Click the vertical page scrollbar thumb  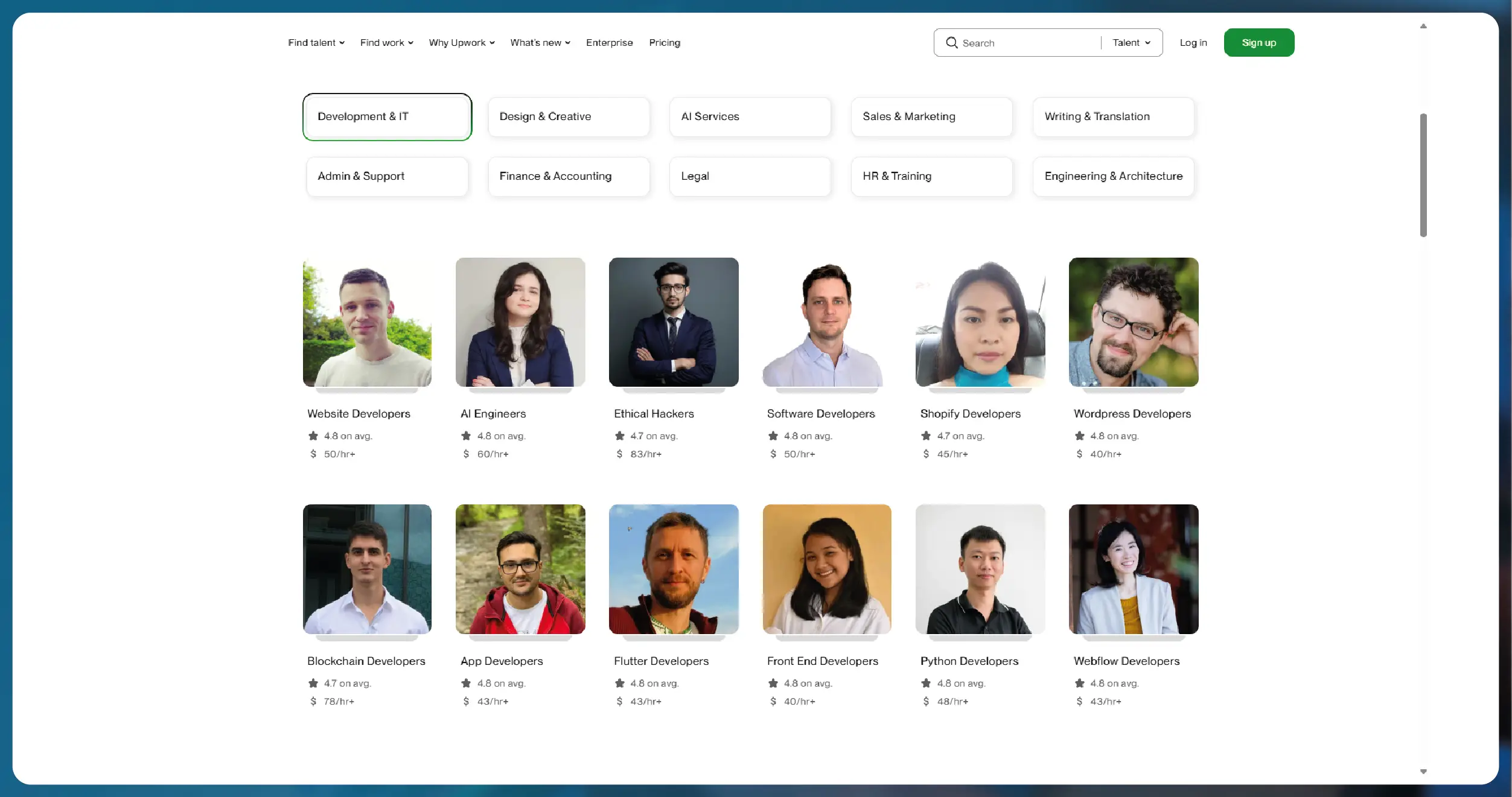click(x=1423, y=175)
